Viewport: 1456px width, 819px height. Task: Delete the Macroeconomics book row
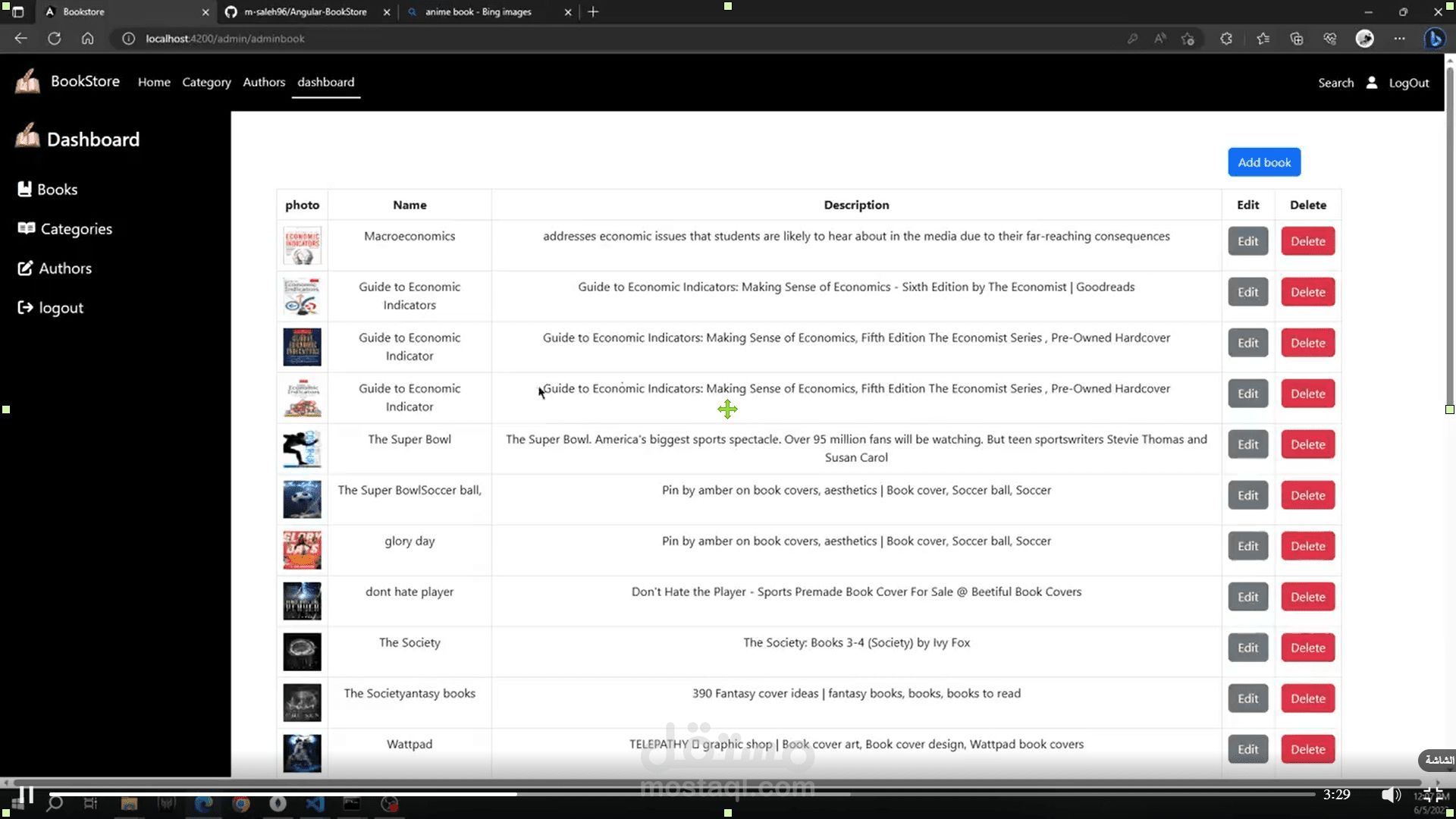coord(1307,241)
